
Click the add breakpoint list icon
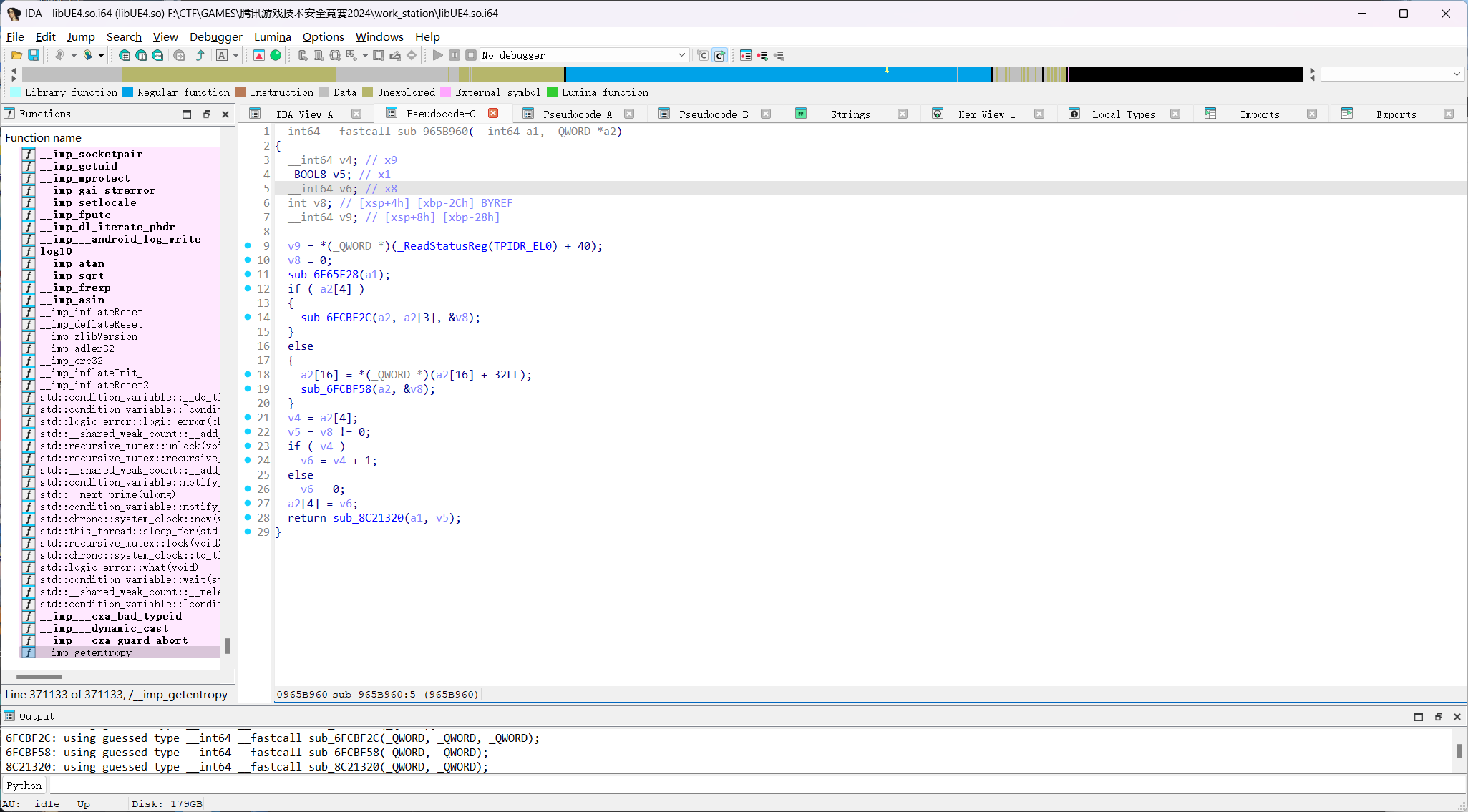pyautogui.click(x=762, y=55)
